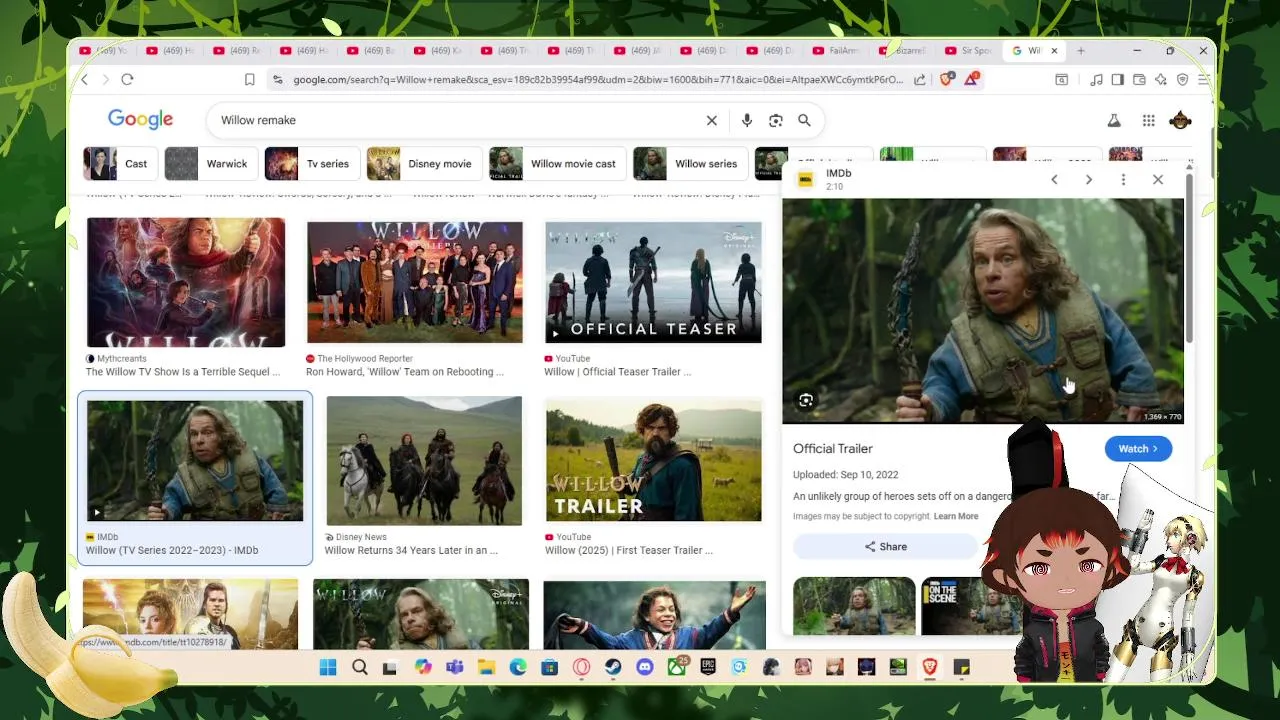The image size is (1280, 720).
Task: Open the Brave VPN shield icon
Action: pos(1182,80)
